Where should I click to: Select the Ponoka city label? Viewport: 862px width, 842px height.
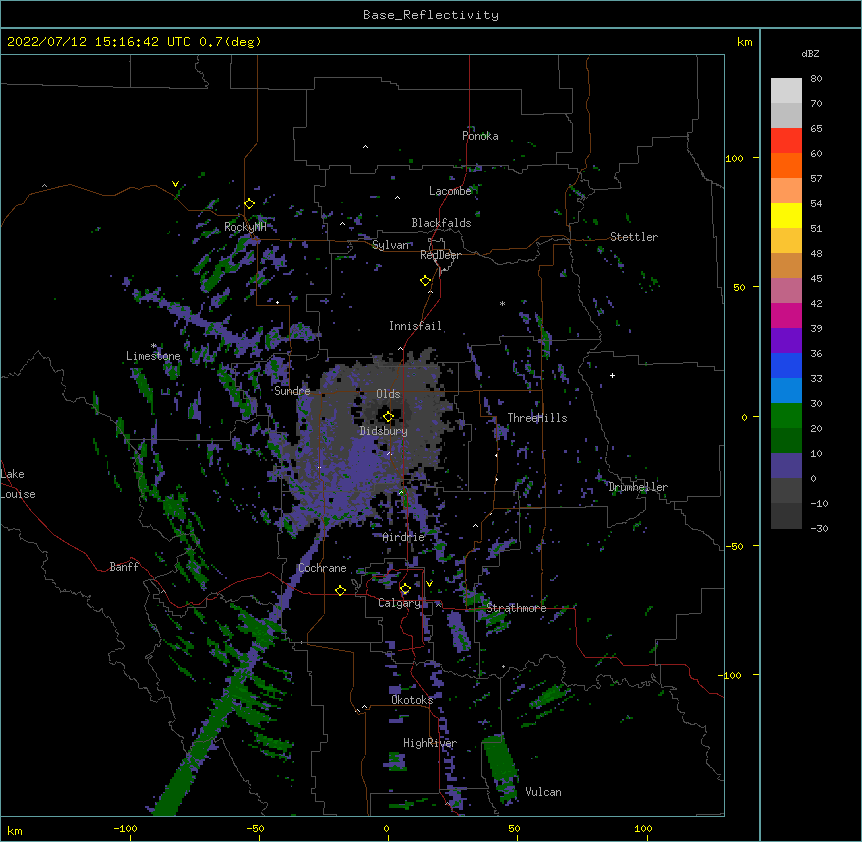click(480, 136)
